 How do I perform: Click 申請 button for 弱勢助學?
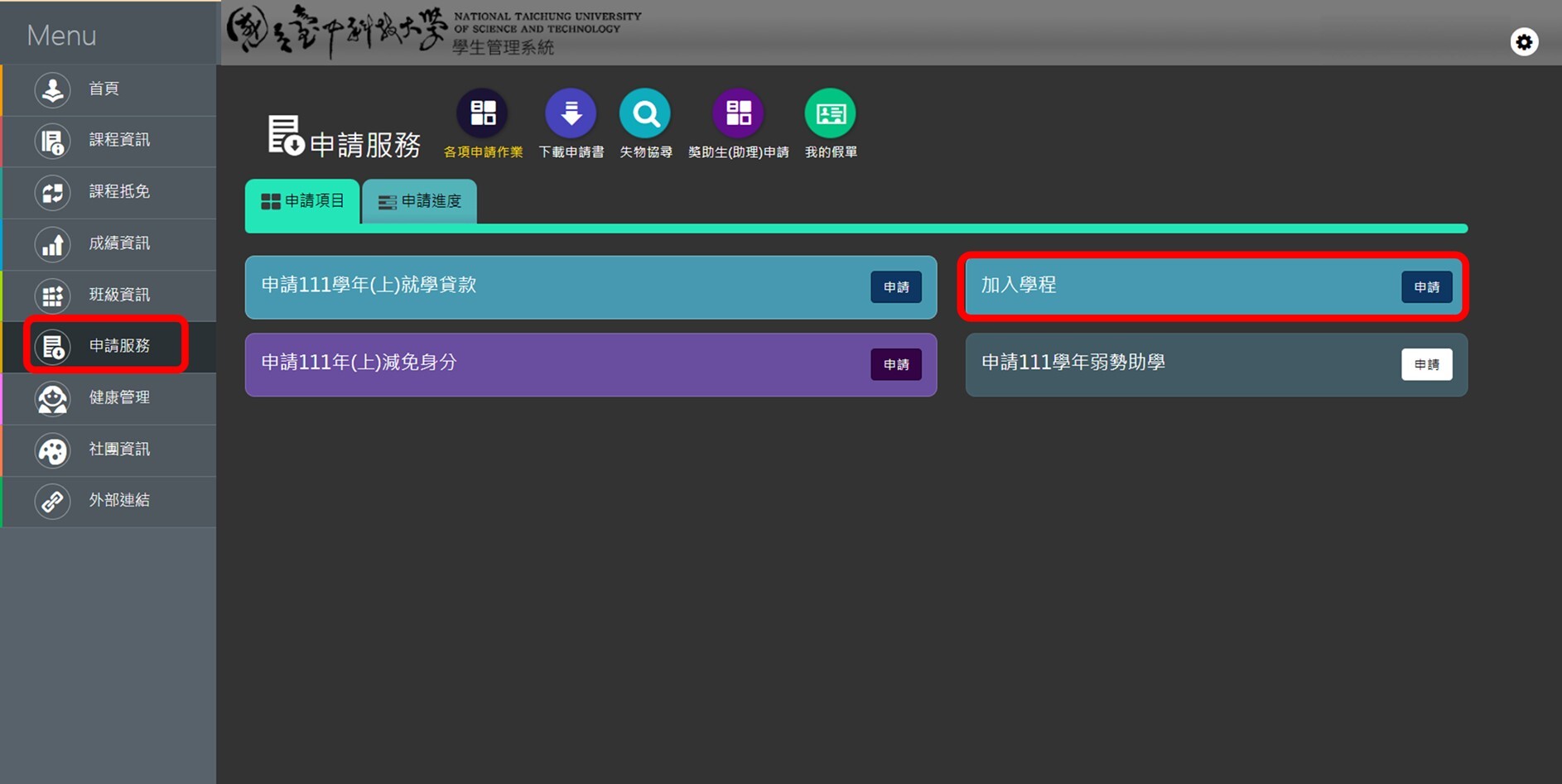click(x=1426, y=364)
